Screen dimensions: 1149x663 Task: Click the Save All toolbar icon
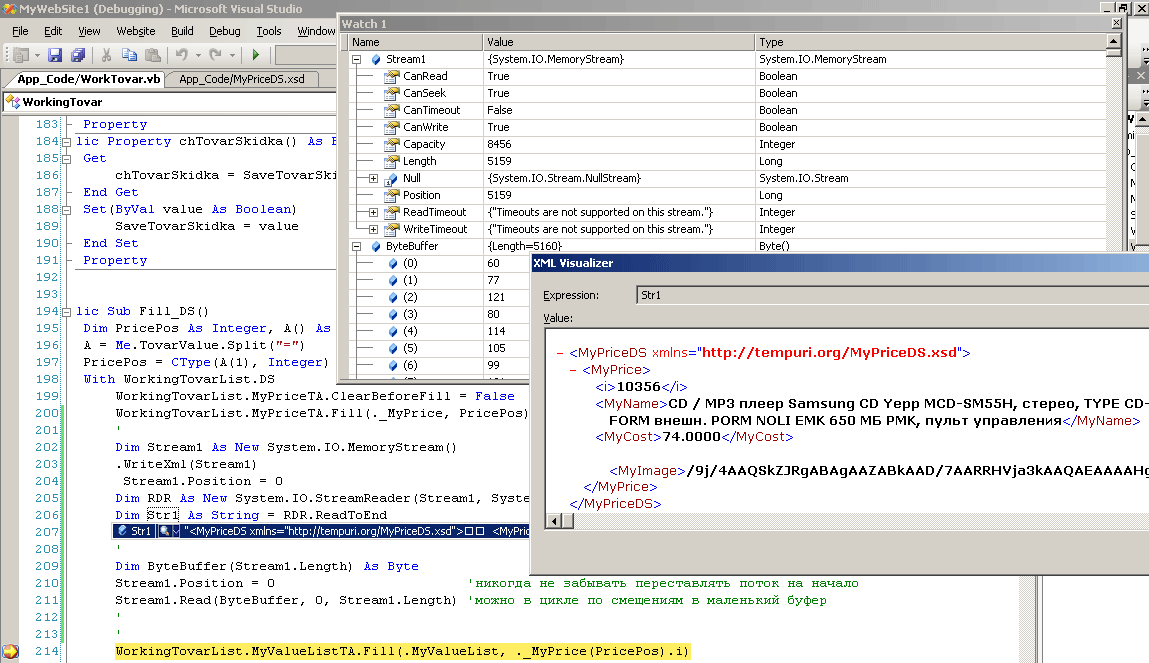tap(76, 55)
